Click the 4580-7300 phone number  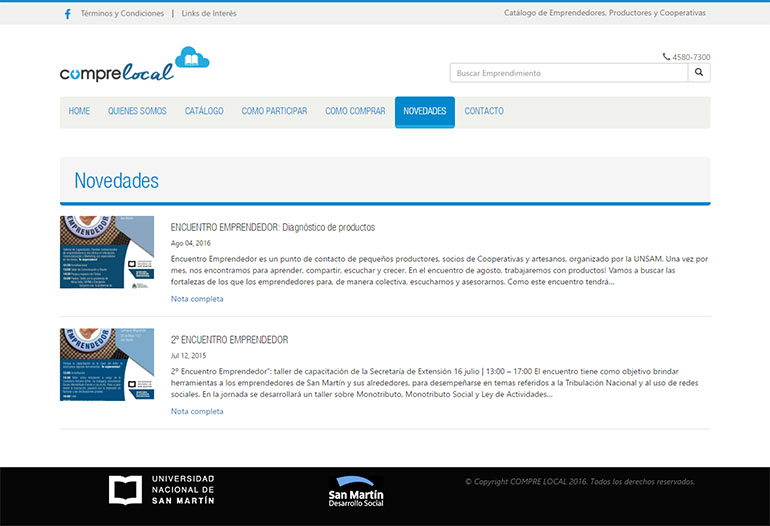point(691,57)
